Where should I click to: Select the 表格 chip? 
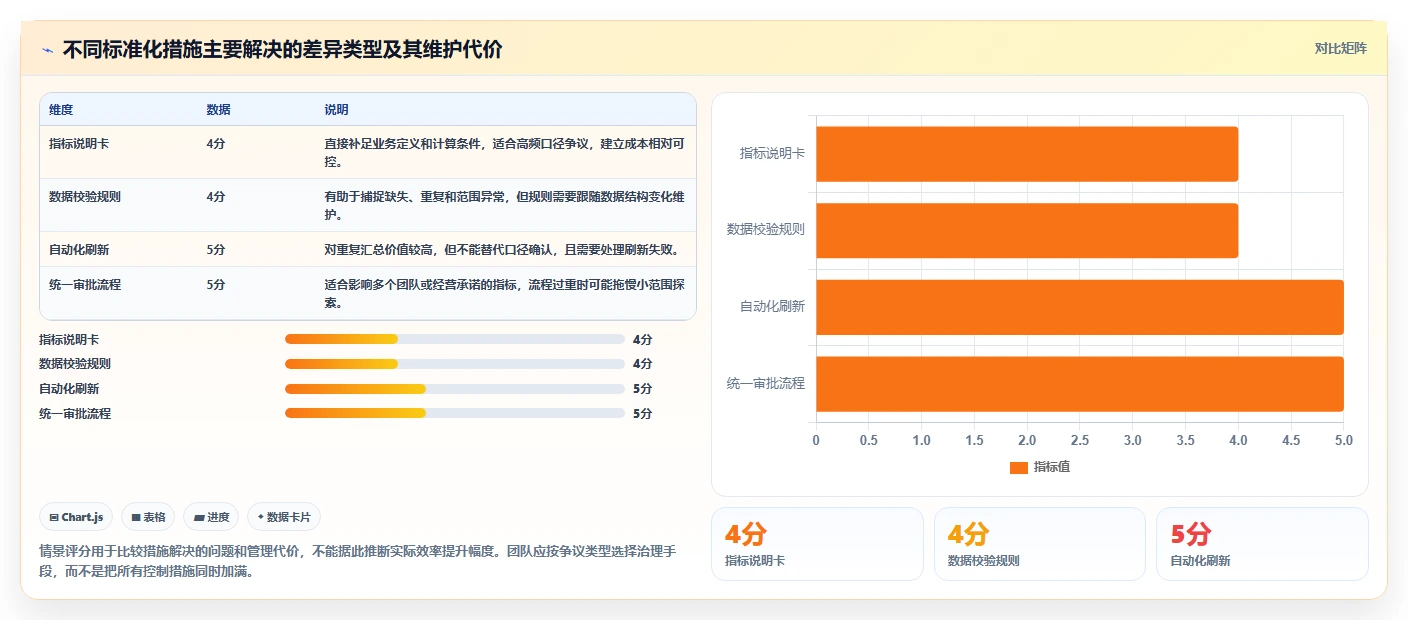click(148, 517)
